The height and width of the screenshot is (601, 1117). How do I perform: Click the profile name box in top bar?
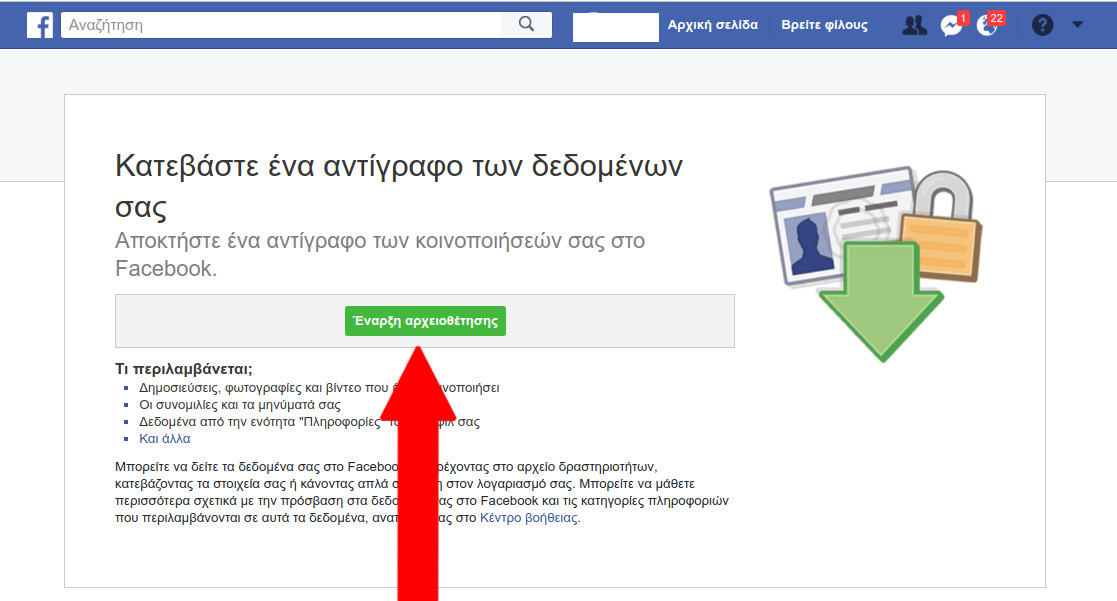(x=615, y=27)
